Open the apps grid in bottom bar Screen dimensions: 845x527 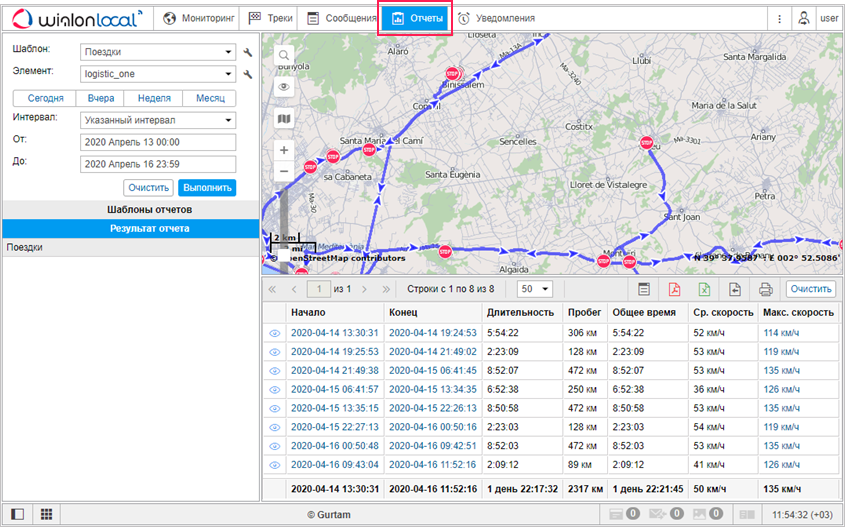tap(46, 513)
